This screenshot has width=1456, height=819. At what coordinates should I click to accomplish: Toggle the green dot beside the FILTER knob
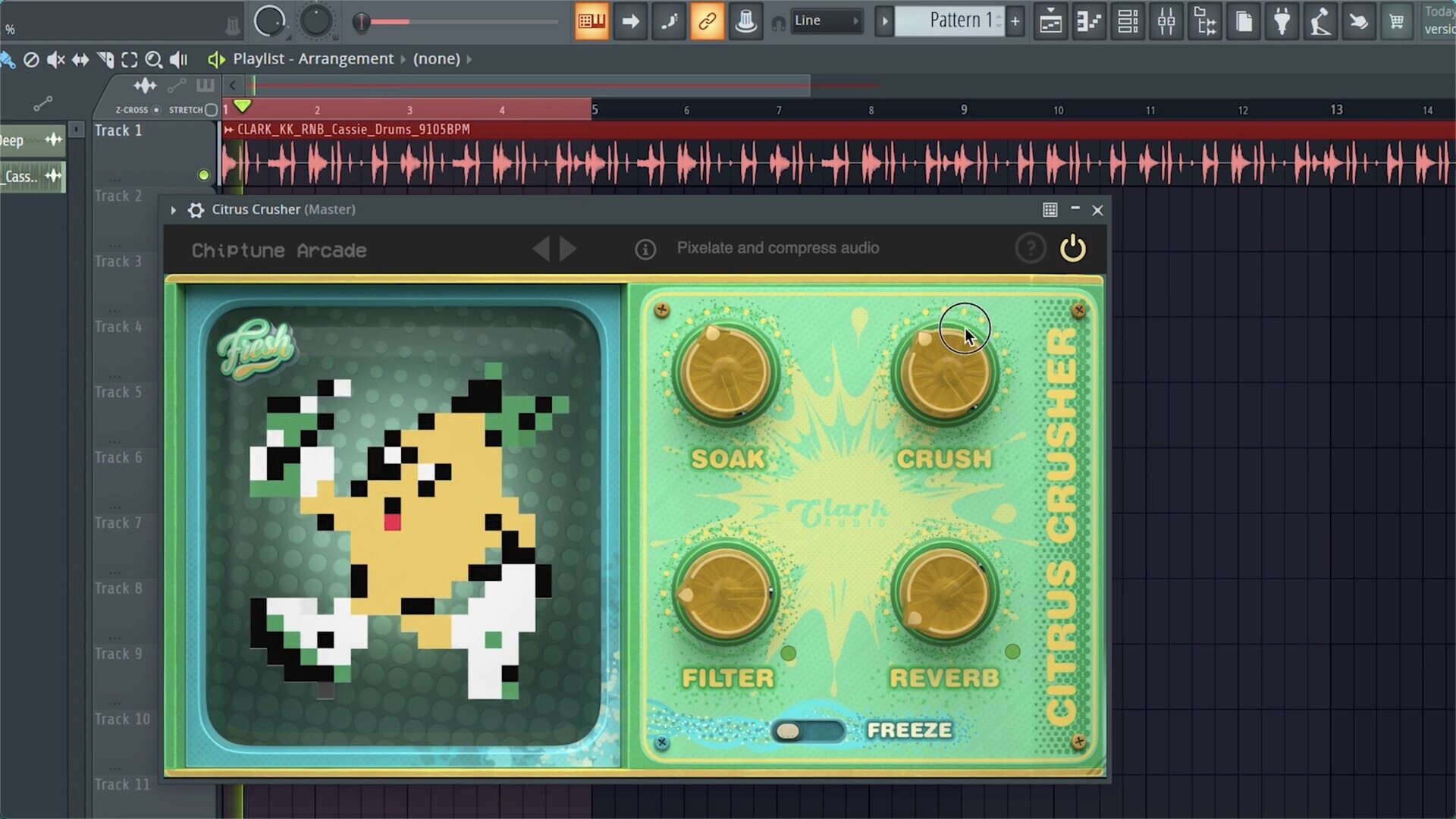coord(788,653)
